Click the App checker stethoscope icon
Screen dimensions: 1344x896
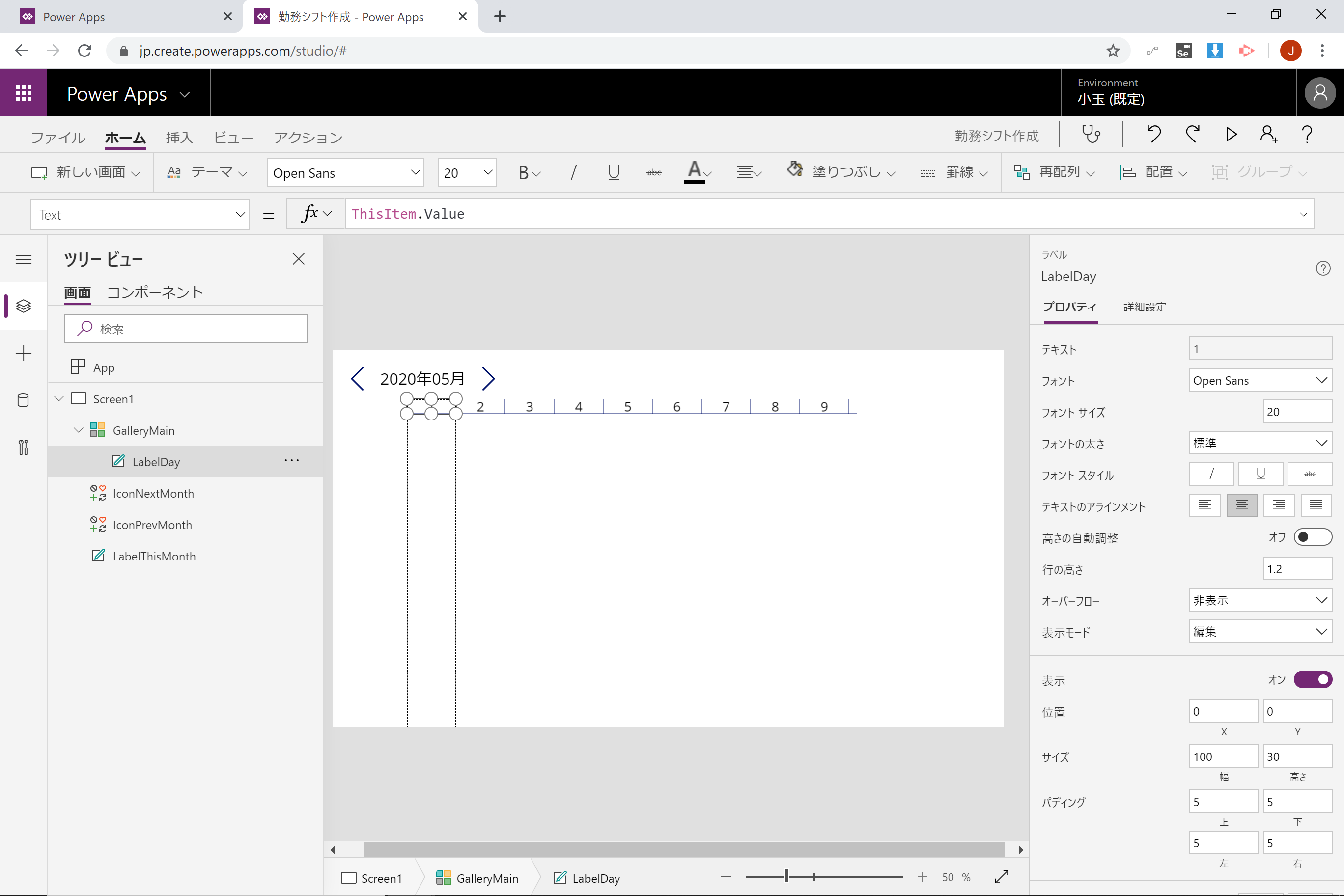tap(1091, 134)
